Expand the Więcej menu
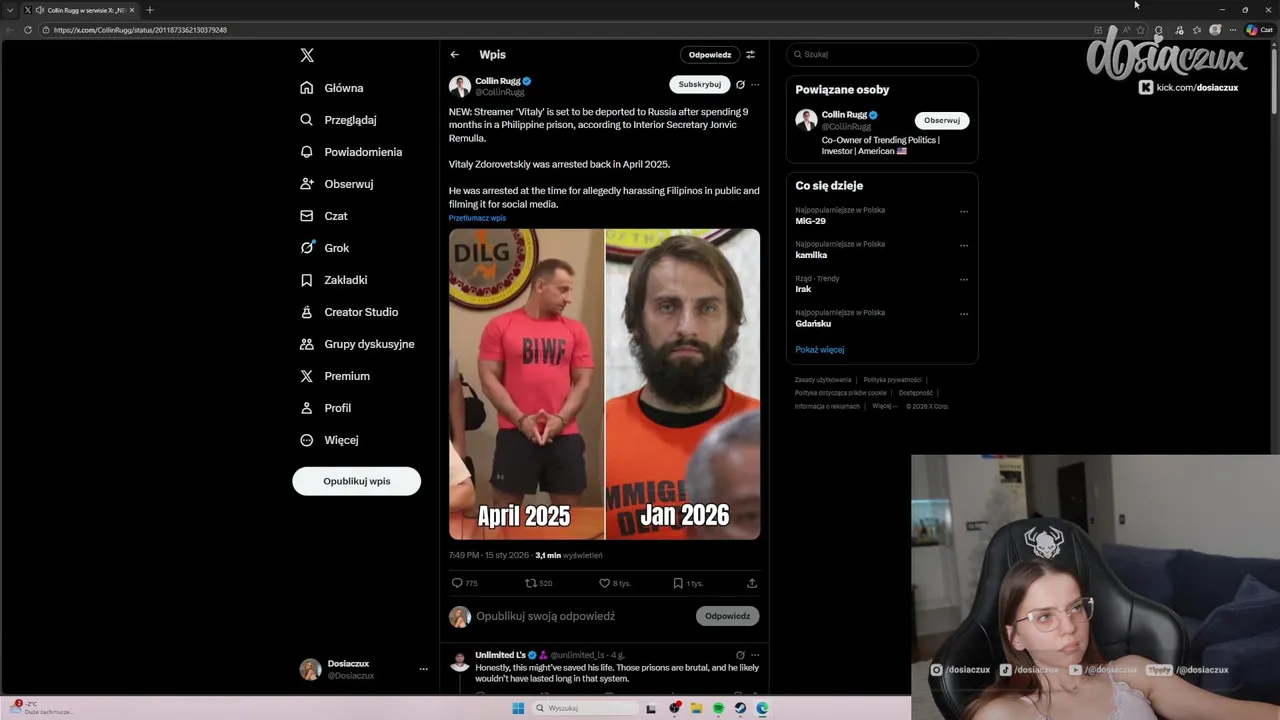Image resolution: width=1280 pixels, height=720 pixels. 329,440
